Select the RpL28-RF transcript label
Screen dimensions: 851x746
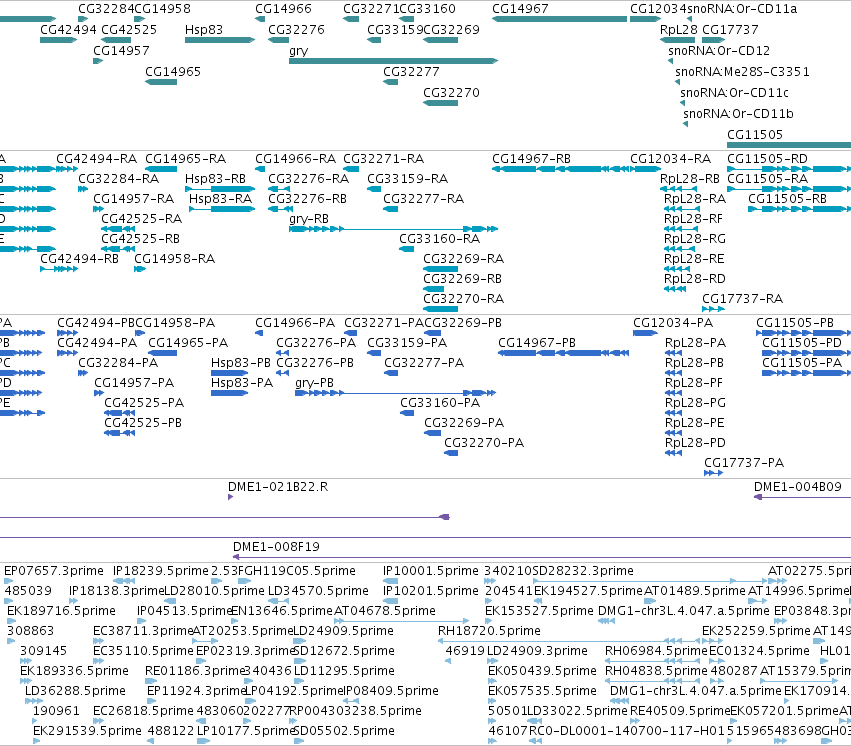[x=694, y=219]
